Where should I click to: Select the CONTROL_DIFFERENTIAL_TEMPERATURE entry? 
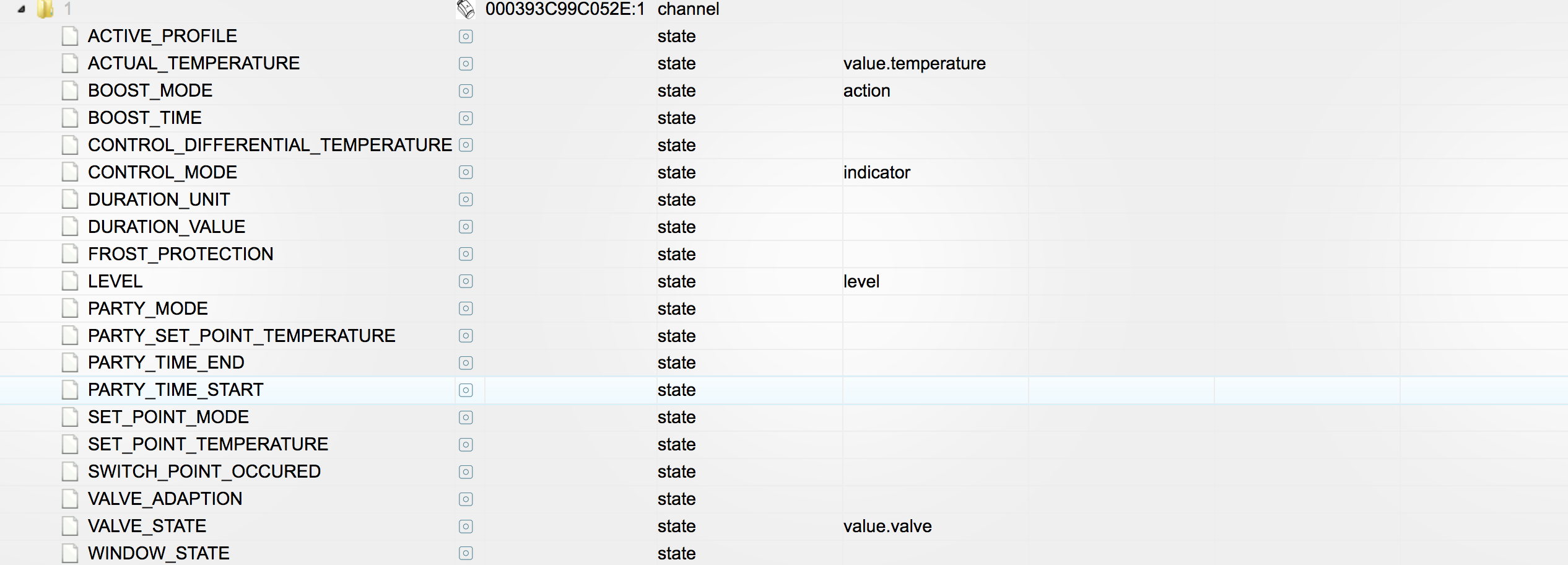(269, 145)
